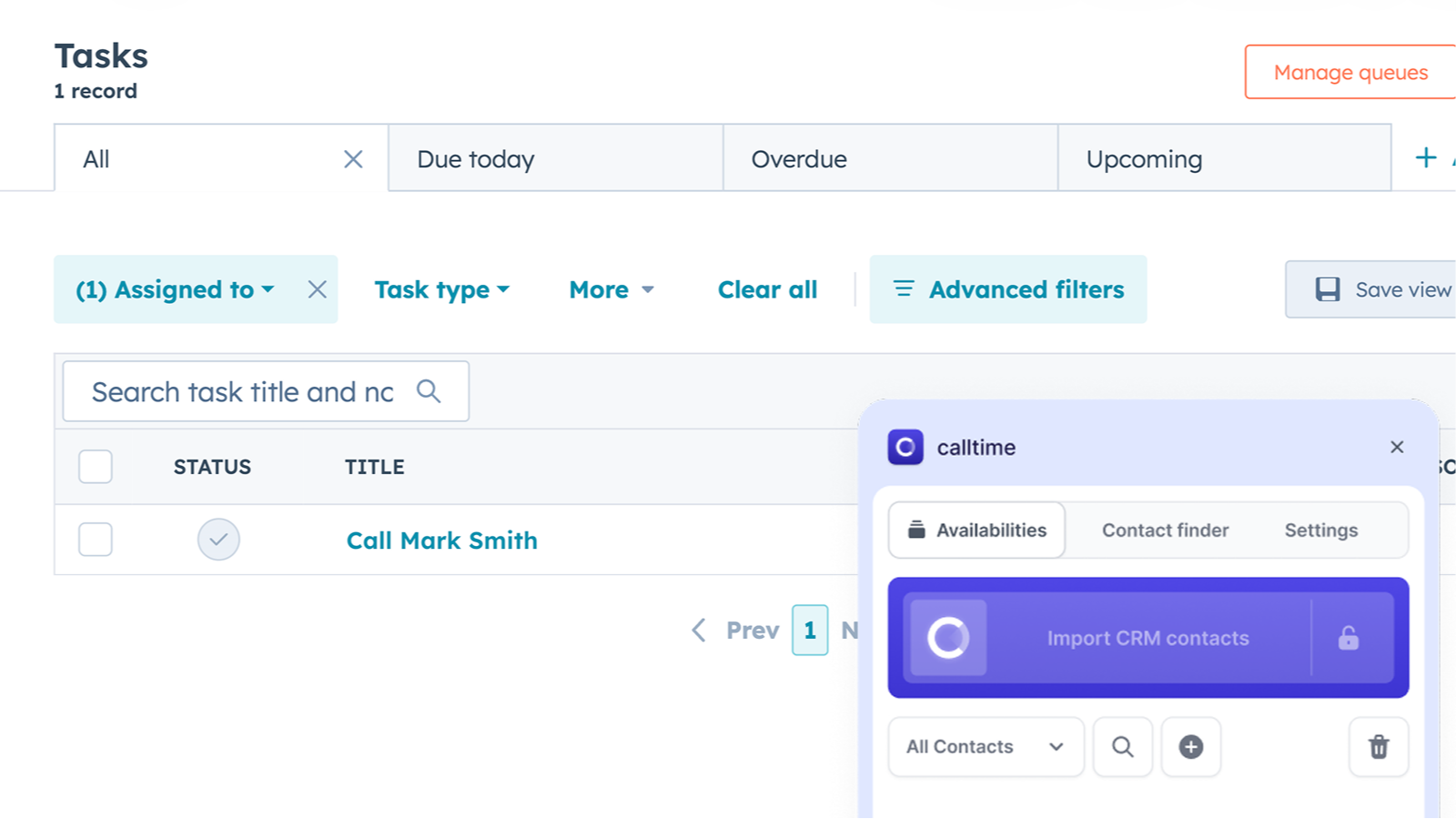Viewport: 1456px width, 819px height.
Task: Open the Task type filter dropdown
Action: pyautogui.click(x=441, y=289)
